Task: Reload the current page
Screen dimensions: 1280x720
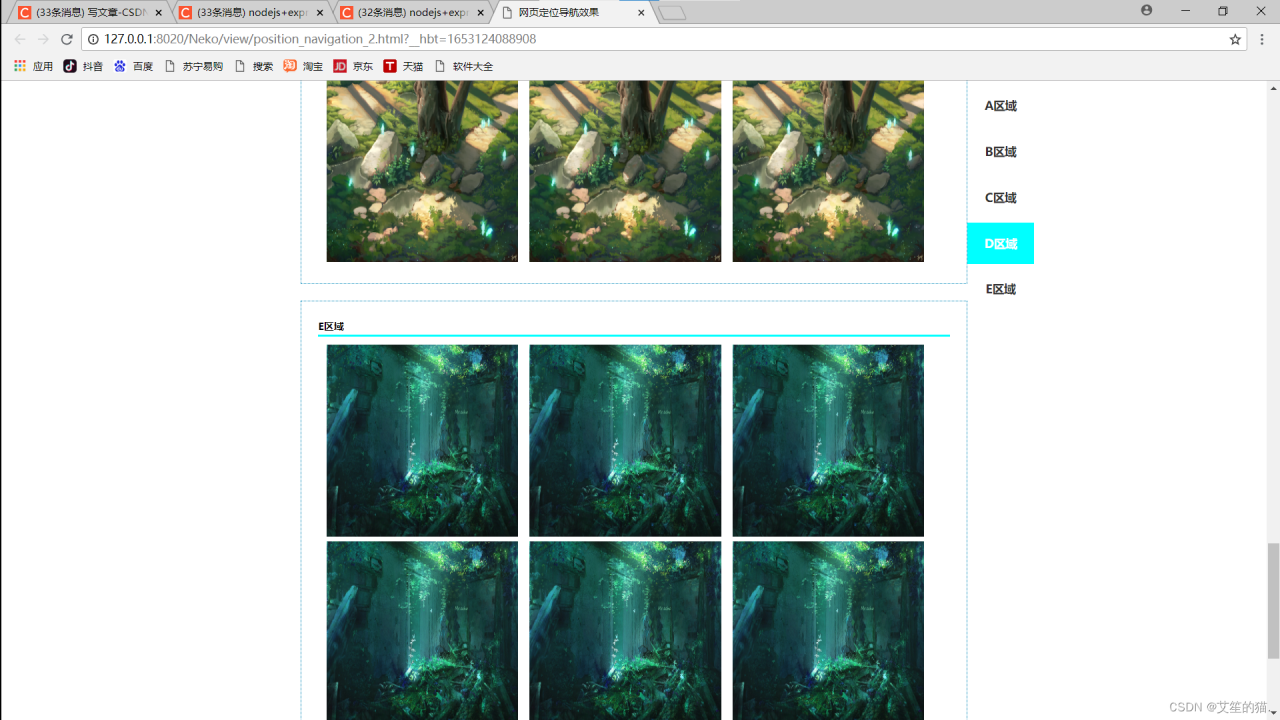Action: tap(67, 39)
